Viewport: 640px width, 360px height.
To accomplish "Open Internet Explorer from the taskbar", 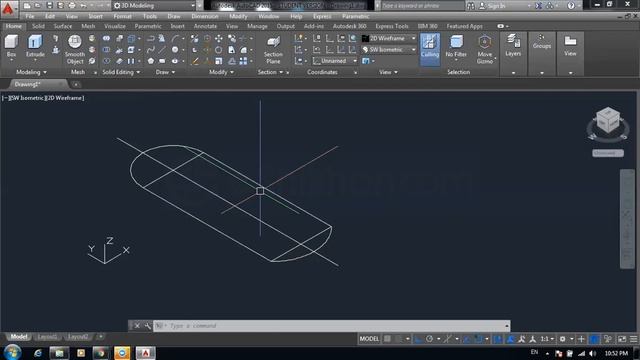I will click(x=38, y=353).
